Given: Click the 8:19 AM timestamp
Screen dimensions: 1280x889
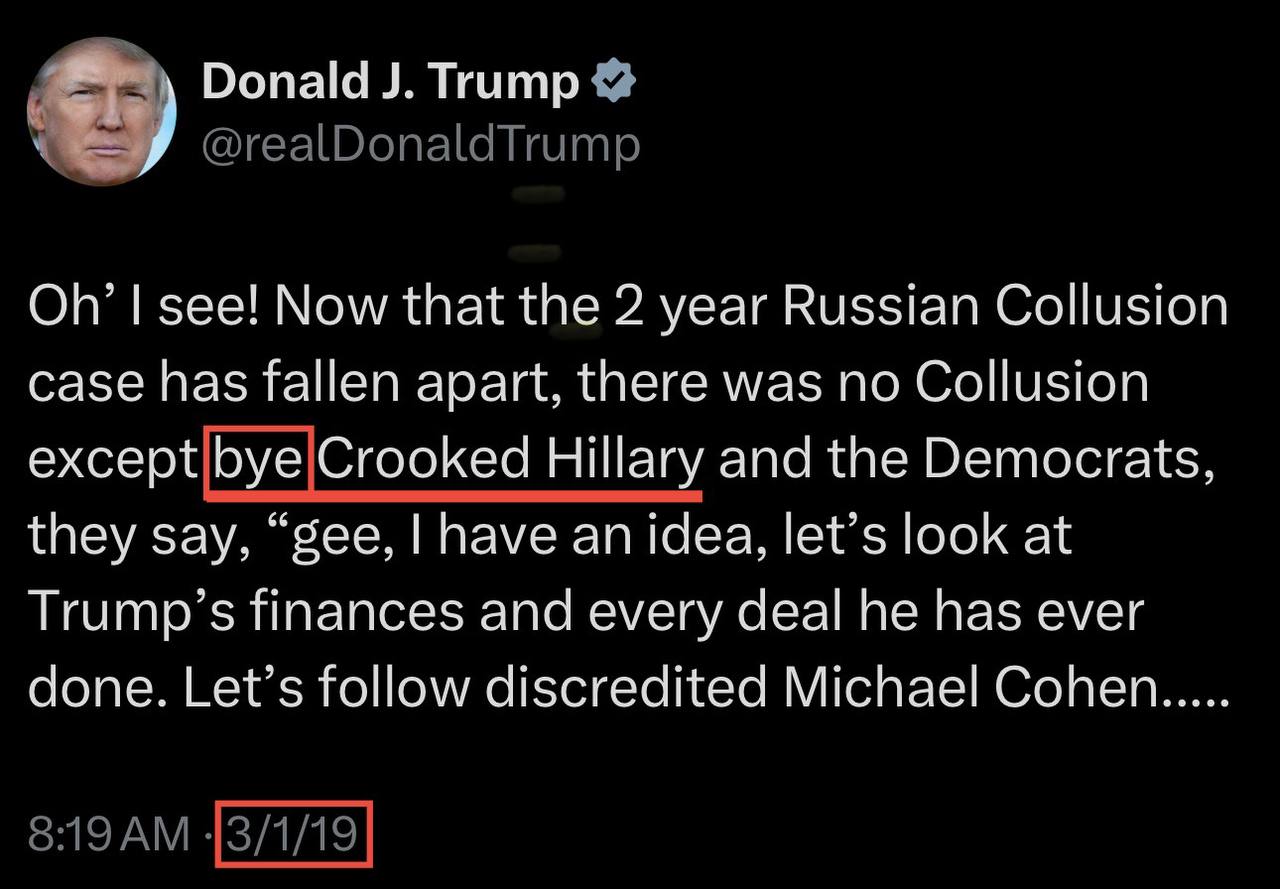Looking at the screenshot, I should [108, 834].
